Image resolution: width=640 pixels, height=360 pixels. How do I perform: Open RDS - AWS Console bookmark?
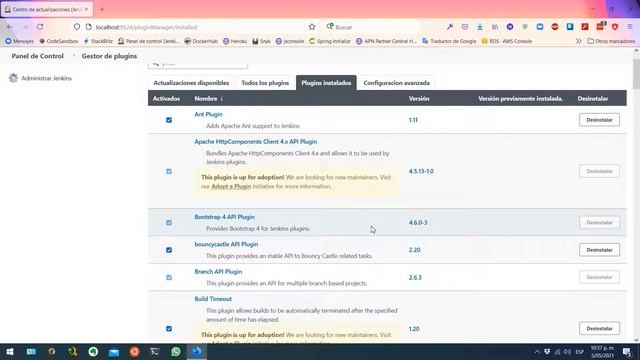[x=507, y=41]
